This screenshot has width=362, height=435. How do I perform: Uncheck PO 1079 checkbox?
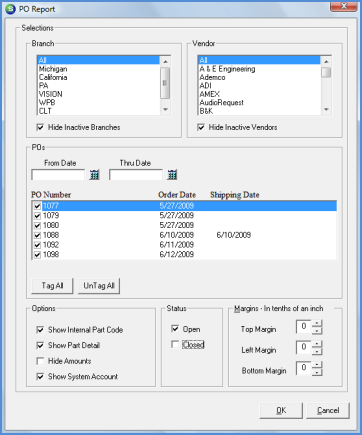click(x=37, y=216)
